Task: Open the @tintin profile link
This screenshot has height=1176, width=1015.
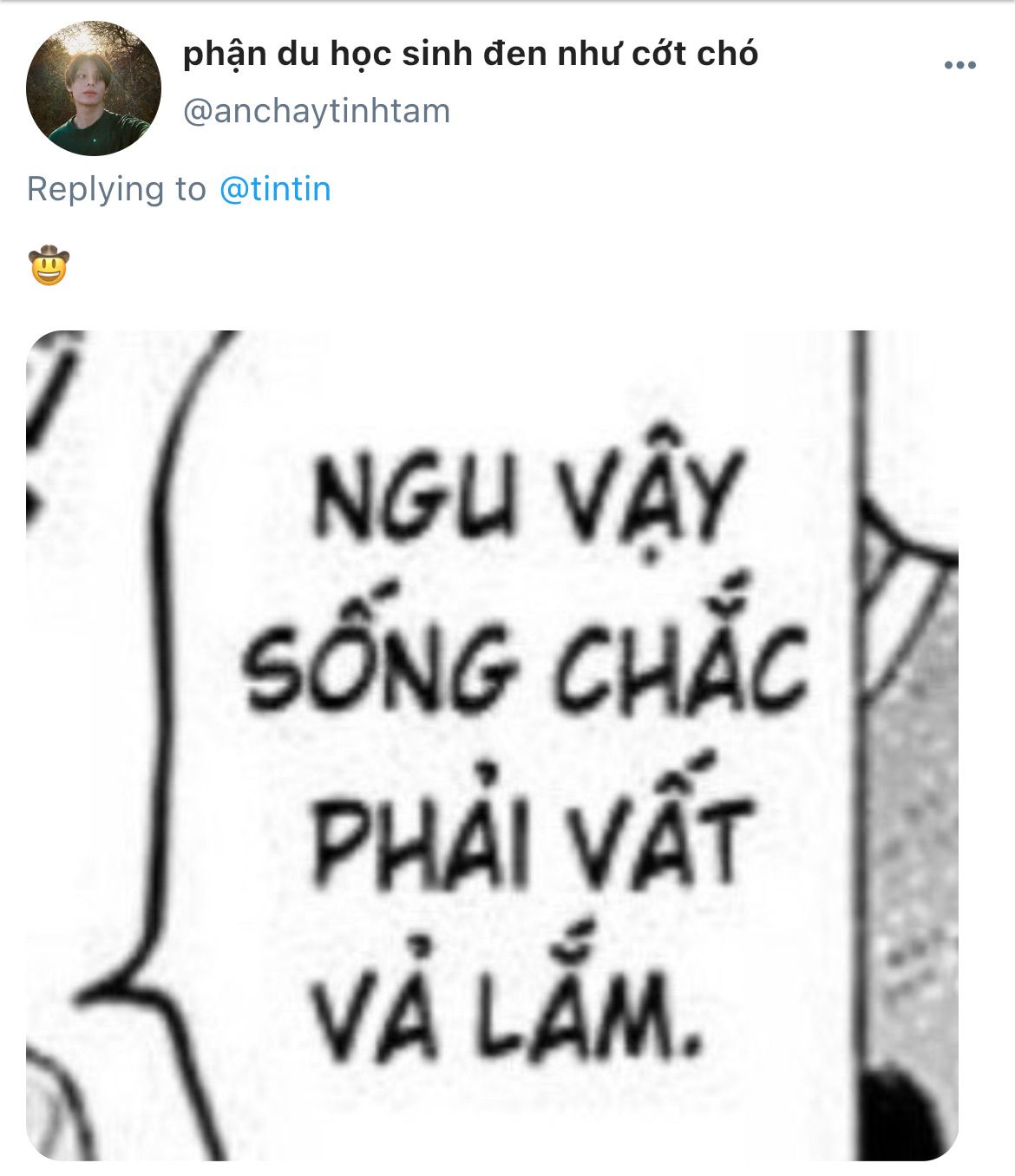Action: coord(275,189)
